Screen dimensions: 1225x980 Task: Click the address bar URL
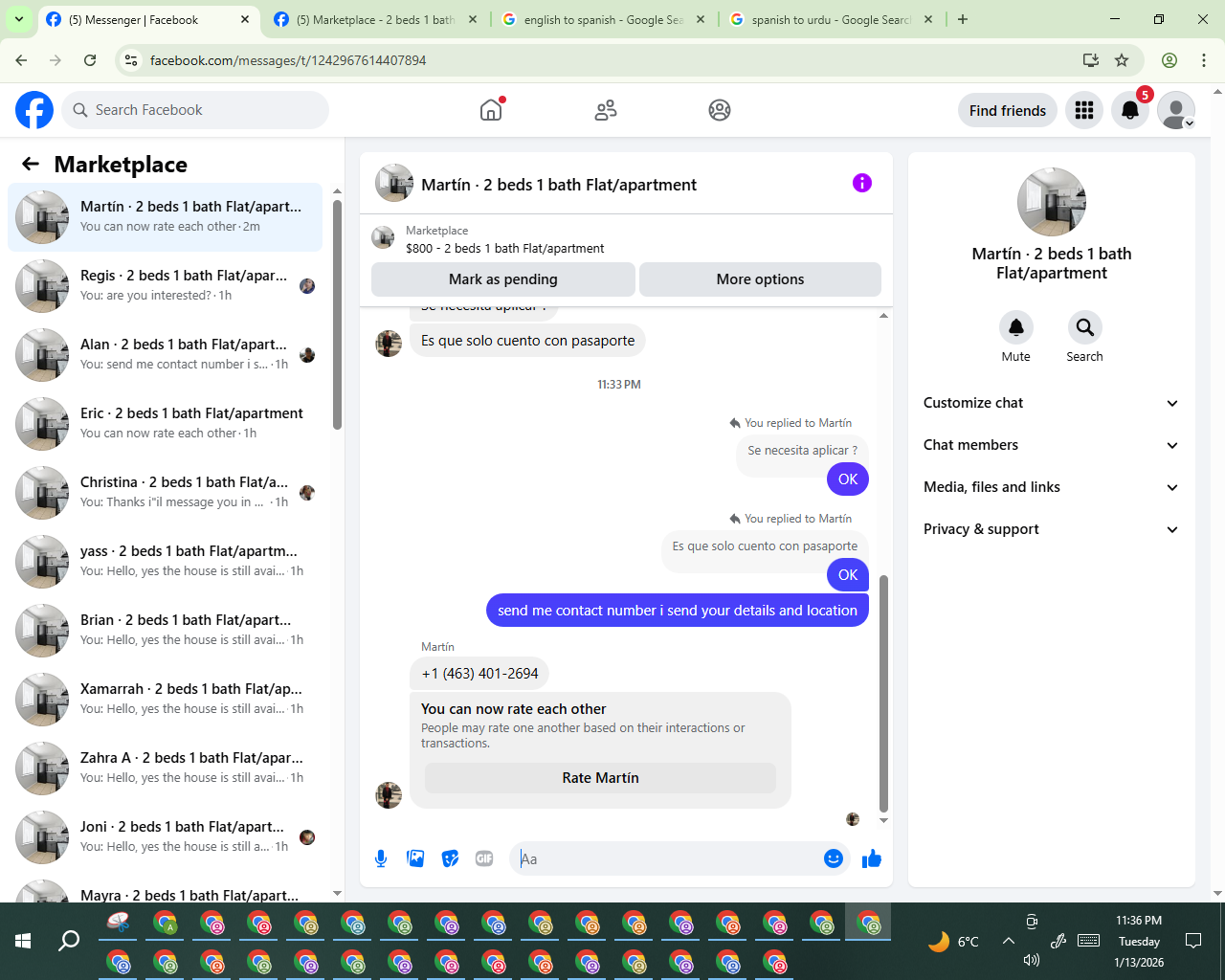288,60
